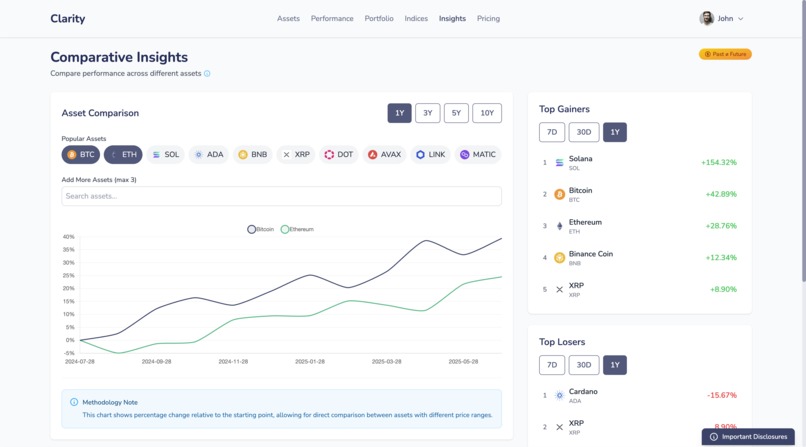This screenshot has height=447, width=806.
Task: Click John's profile avatar
Action: (x=707, y=18)
